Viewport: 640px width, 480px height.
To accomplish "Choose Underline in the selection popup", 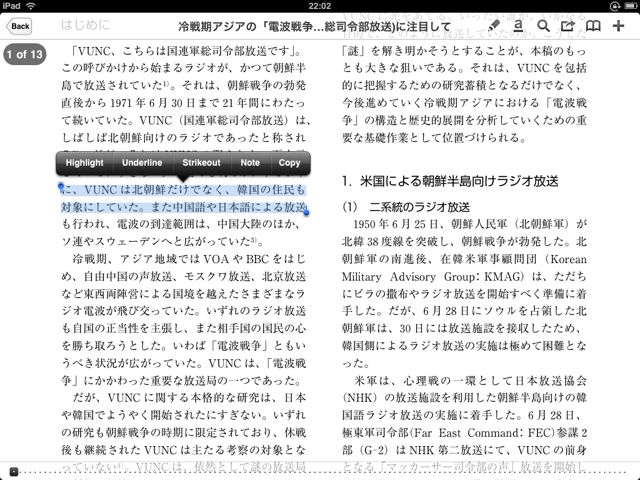I will [142, 162].
